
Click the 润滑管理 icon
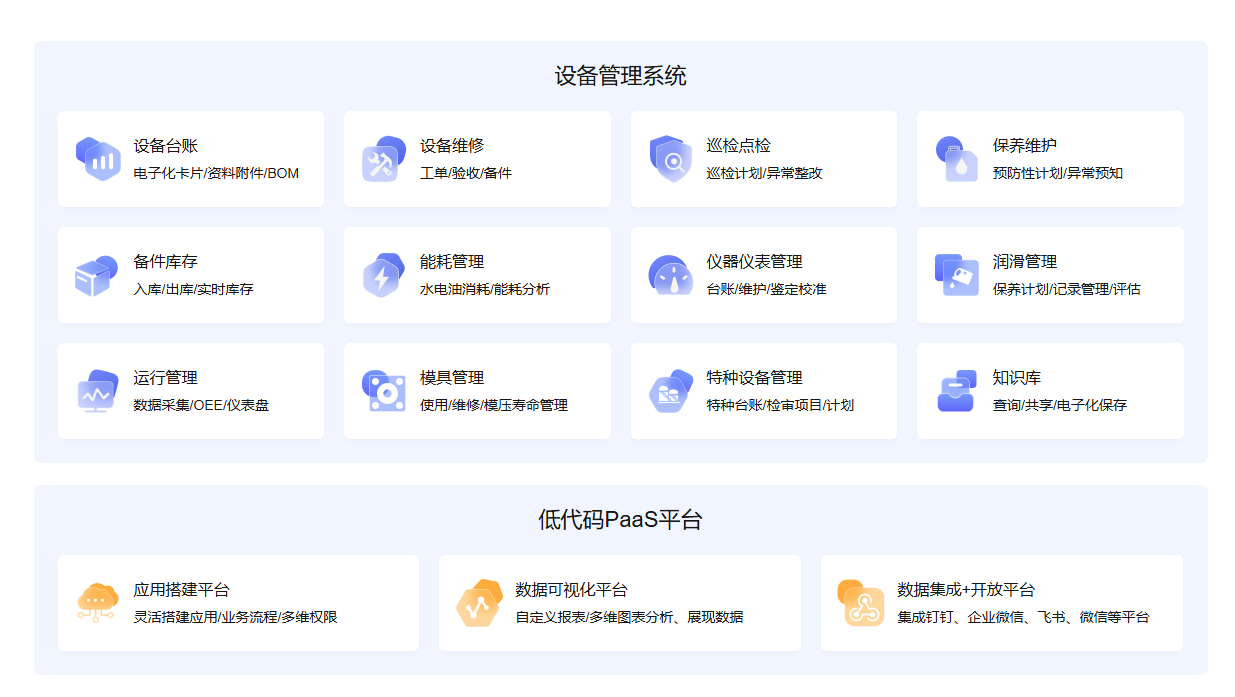click(x=957, y=275)
